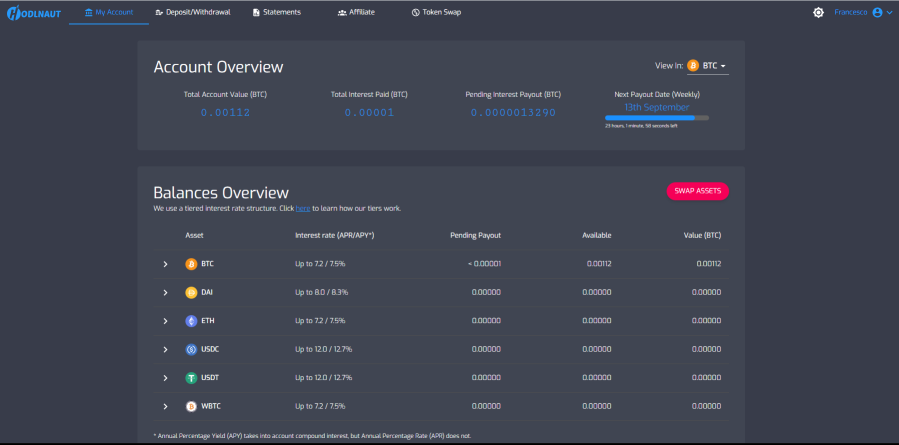
Task: Click the Statements document icon
Action: tap(256, 13)
